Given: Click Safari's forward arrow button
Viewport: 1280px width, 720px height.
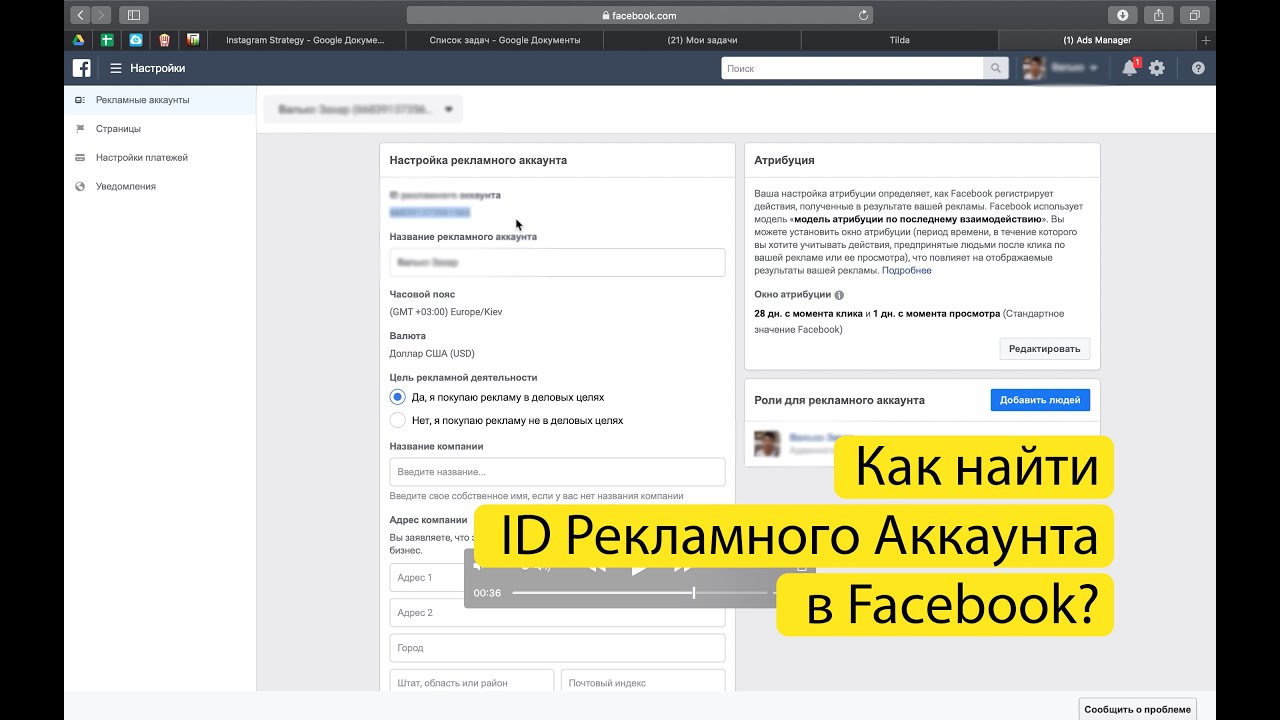Looking at the screenshot, I should pos(101,15).
